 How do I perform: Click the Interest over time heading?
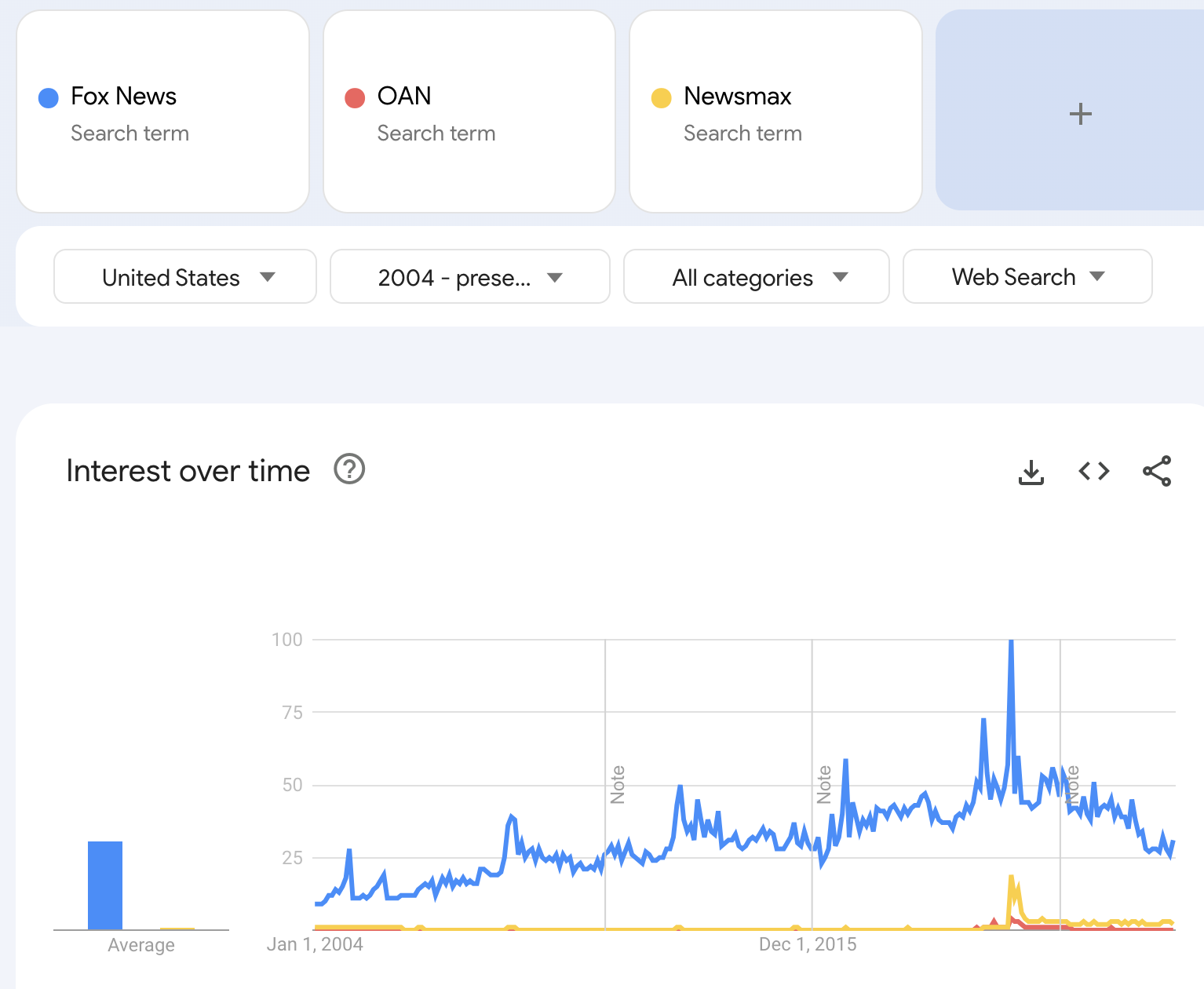pyautogui.click(x=188, y=471)
